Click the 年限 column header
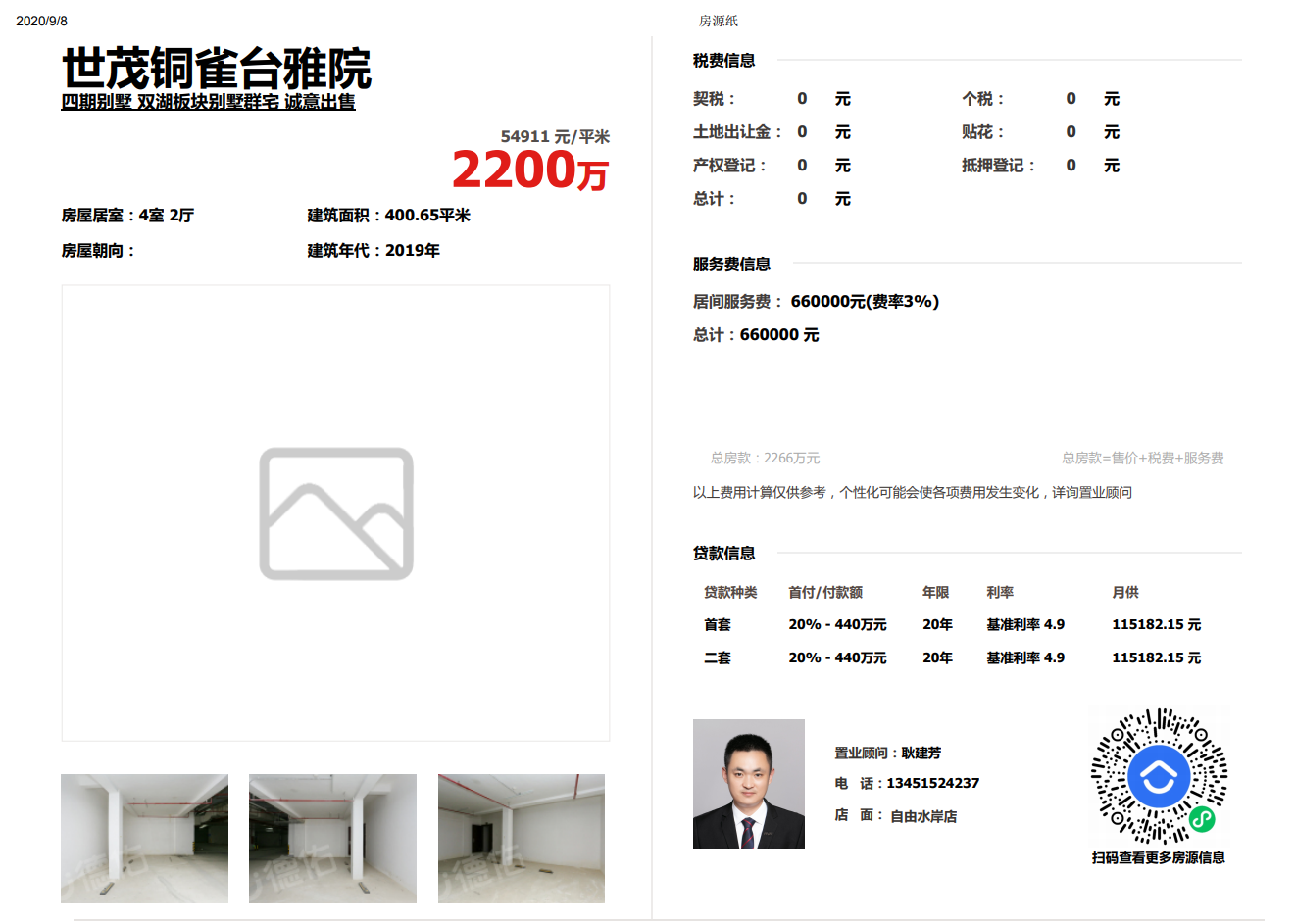Screen dimensions: 1295x924 pyautogui.click(x=935, y=592)
